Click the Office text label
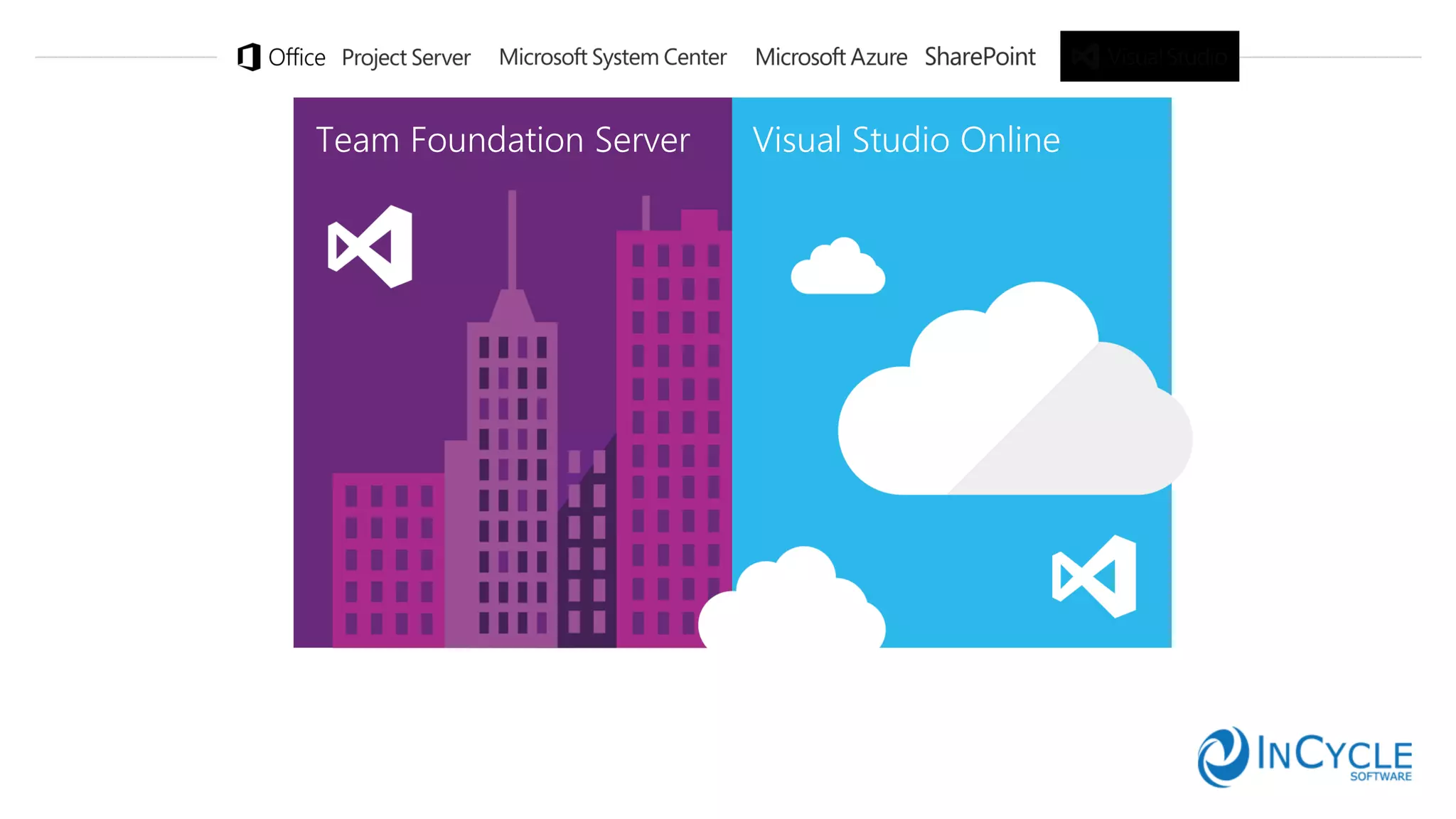 pyautogui.click(x=296, y=58)
